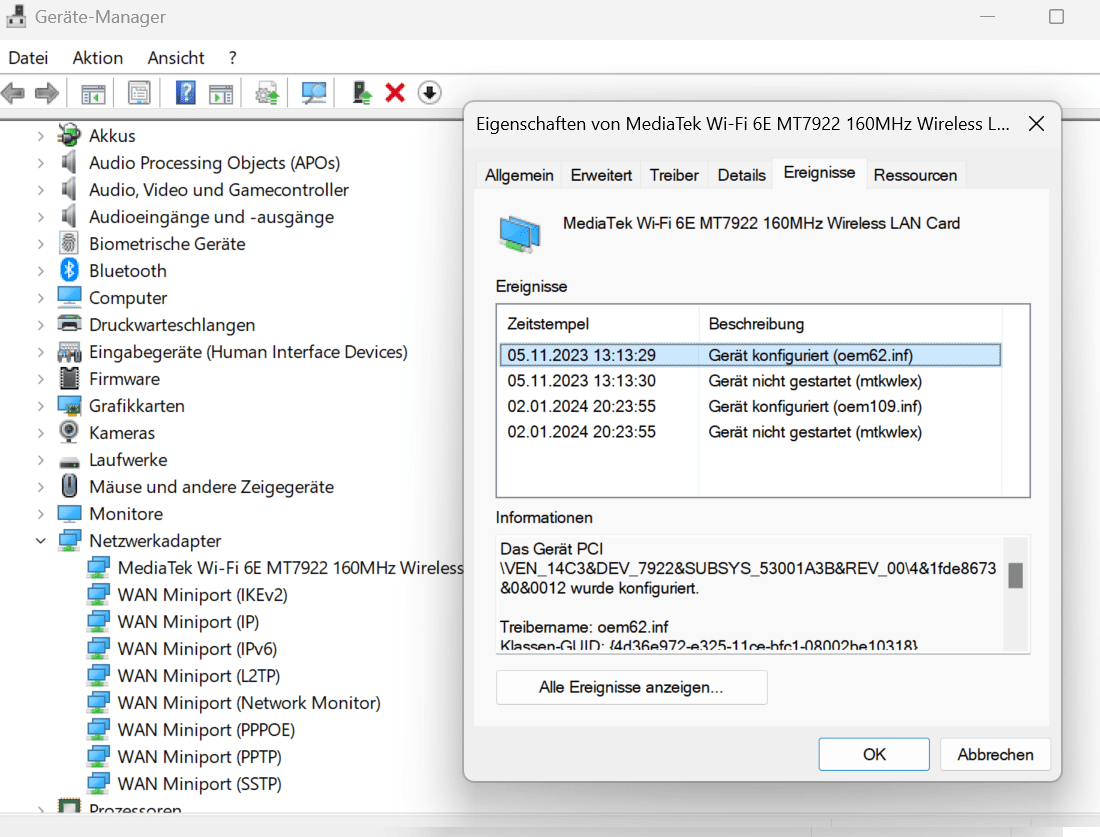This screenshot has height=837, width=1100.
Task: Switch to the Erweitert tab
Action: click(601, 175)
